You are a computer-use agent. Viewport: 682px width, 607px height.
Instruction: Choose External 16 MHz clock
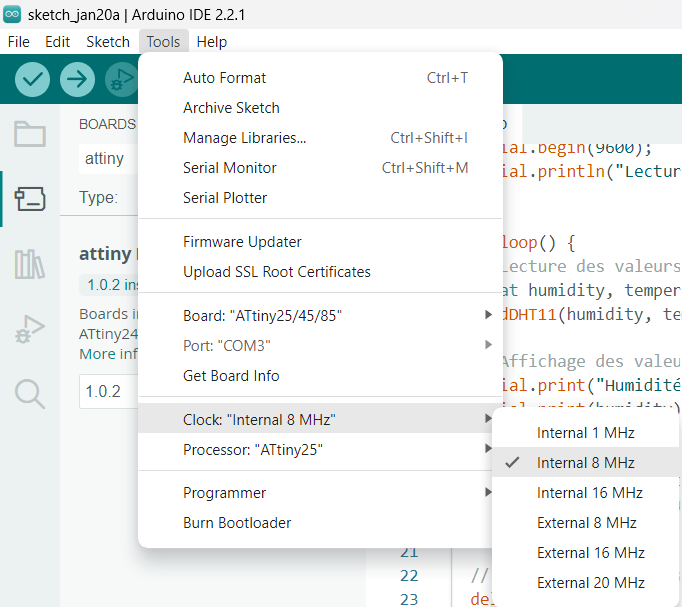(590, 553)
